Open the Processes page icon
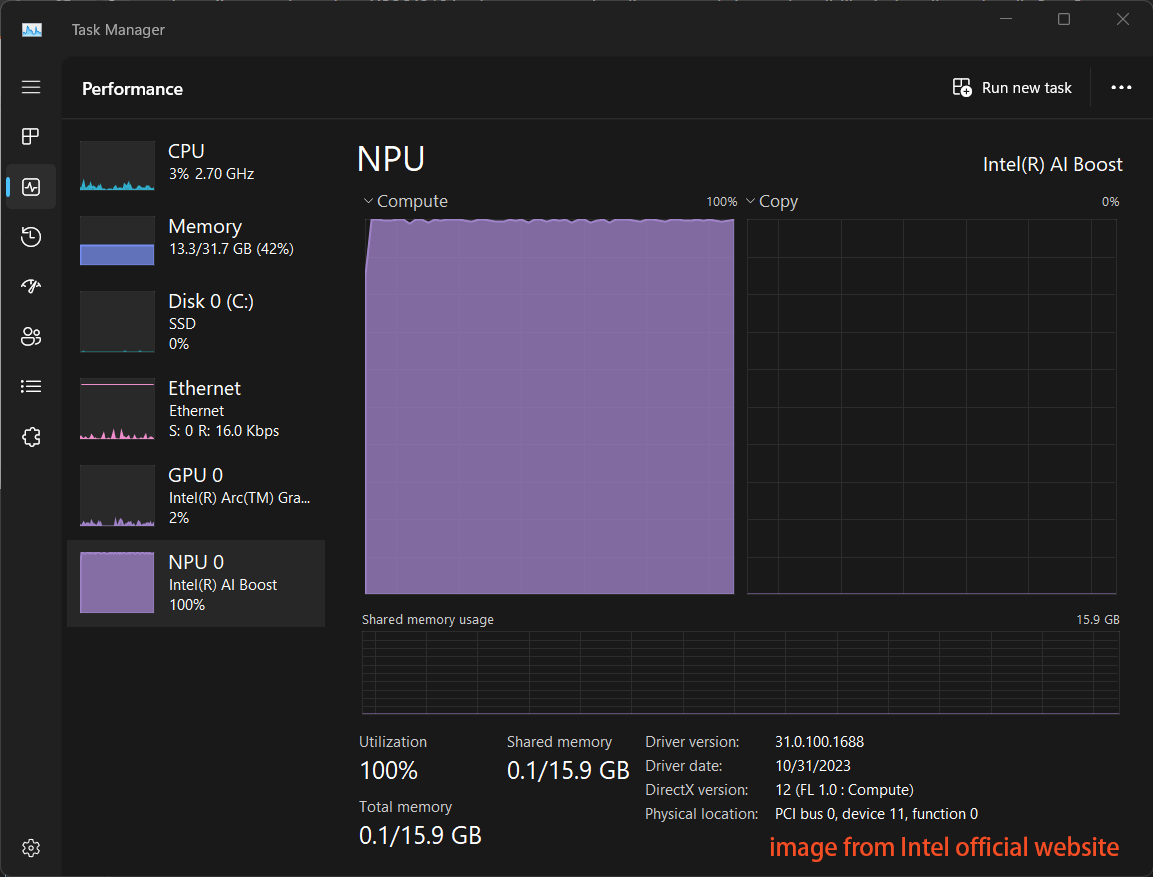Screen dimensions: 1153x877 click(31, 136)
